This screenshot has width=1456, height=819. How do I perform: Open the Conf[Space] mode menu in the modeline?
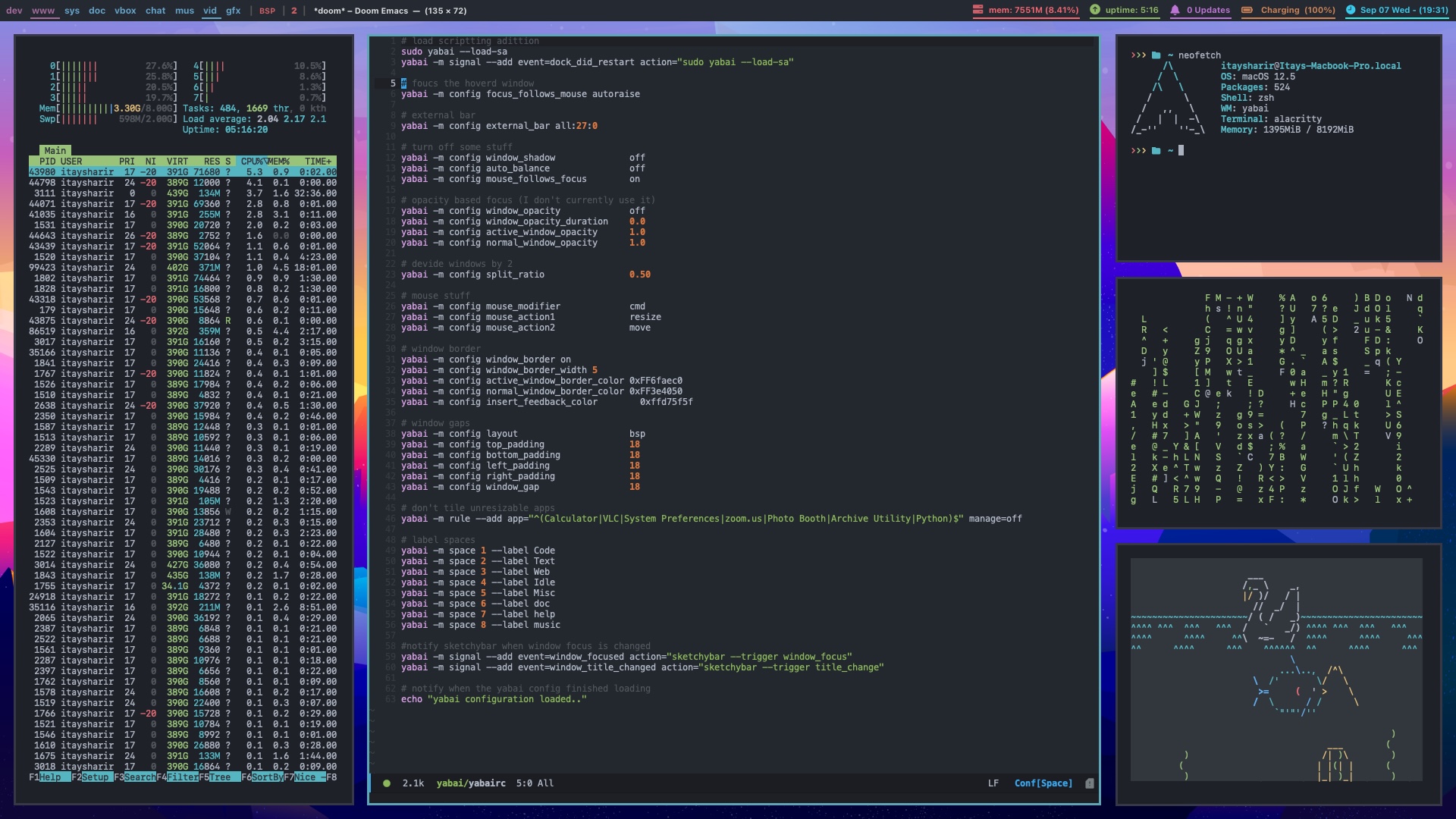[1043, 783]
